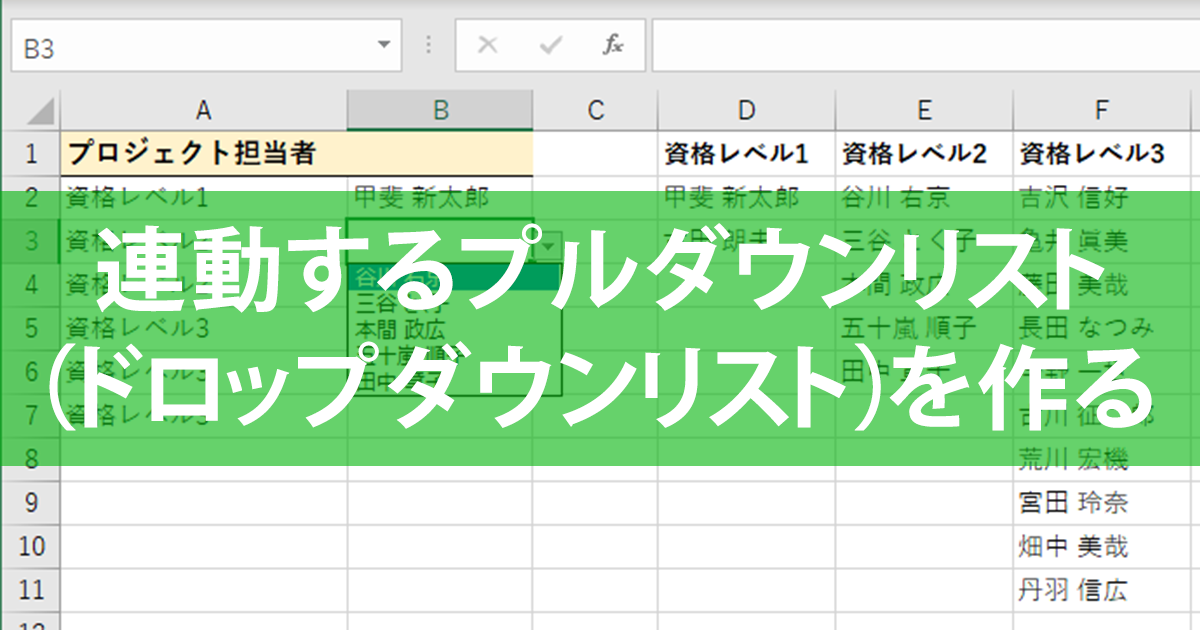Open the Name Box dropdown arrow
1200x630 pixels.
click(x=384, y=44)
